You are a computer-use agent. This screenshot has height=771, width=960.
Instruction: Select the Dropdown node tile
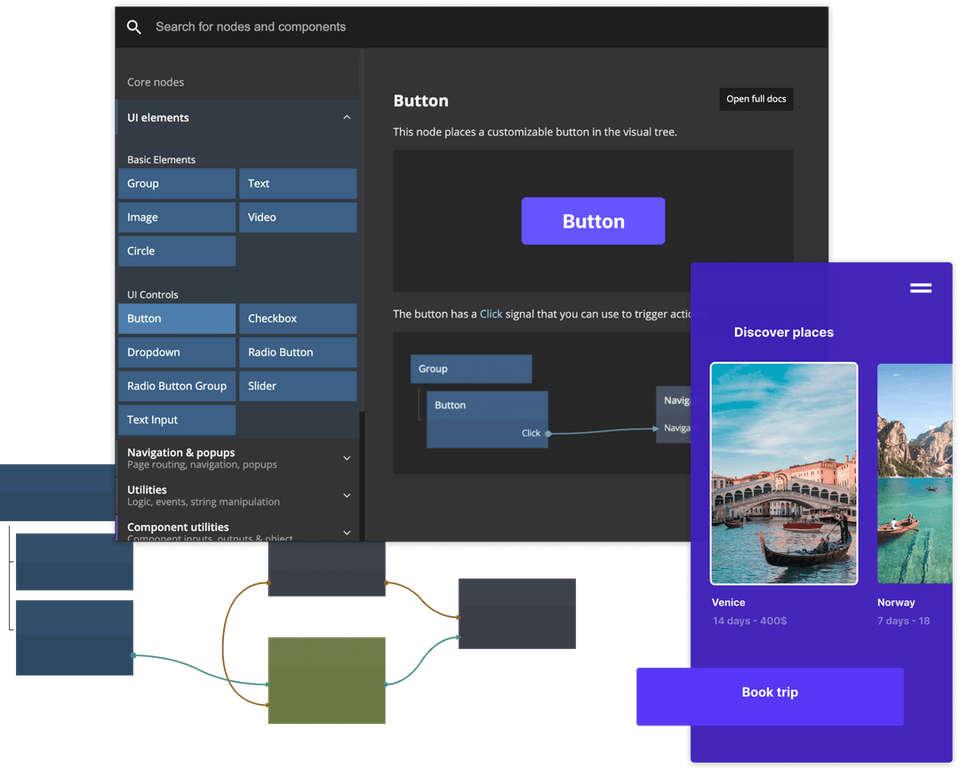[x=176, y=352]
